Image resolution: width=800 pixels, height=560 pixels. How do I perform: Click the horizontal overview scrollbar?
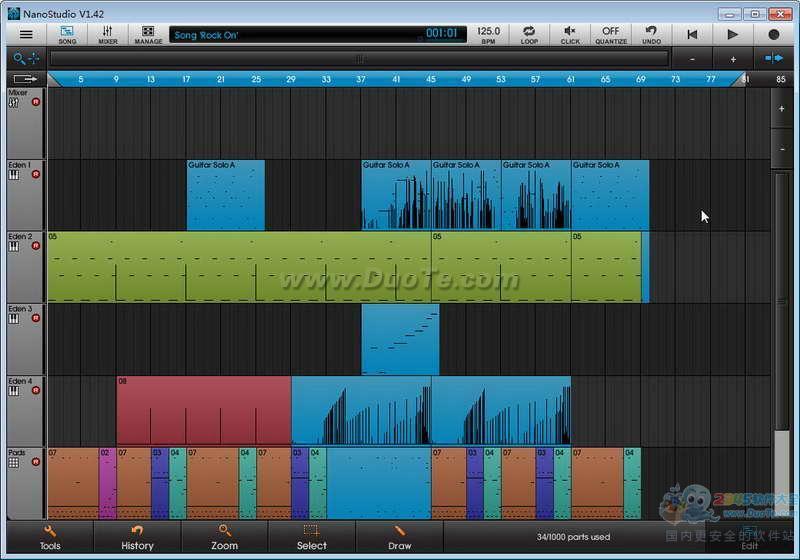point(359,59)
